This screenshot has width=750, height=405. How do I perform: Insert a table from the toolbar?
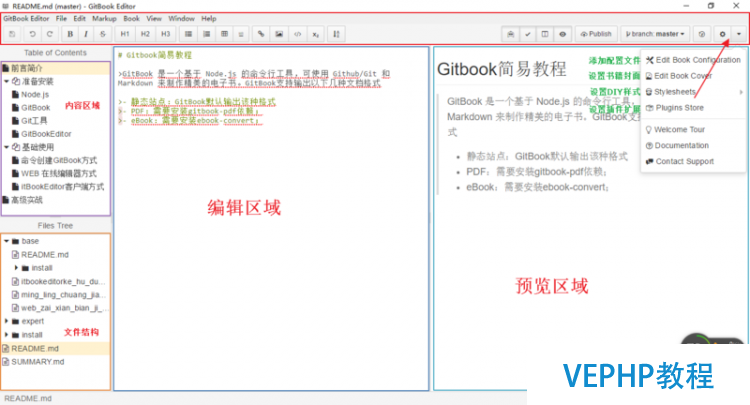224,34
